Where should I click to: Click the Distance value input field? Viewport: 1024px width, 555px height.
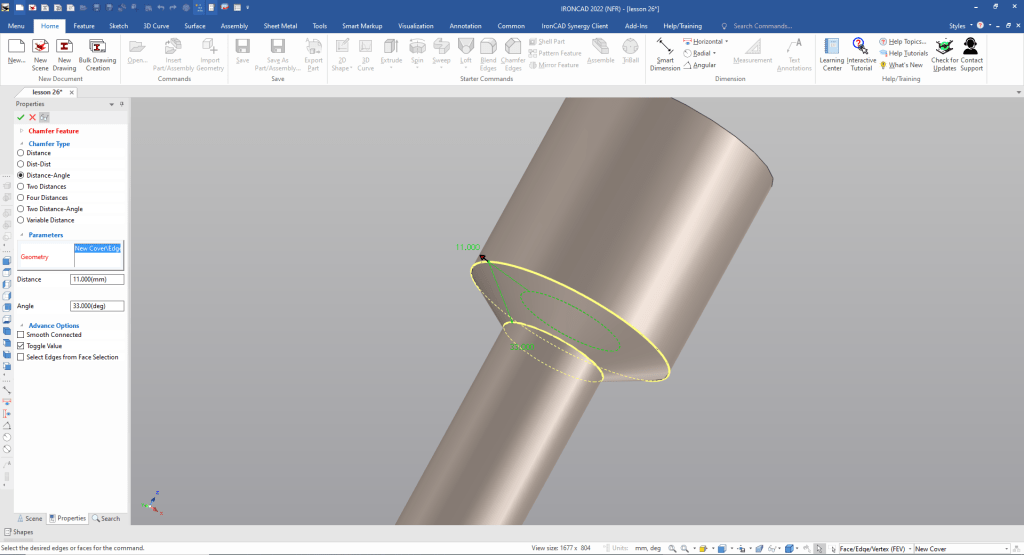(97, 280)
